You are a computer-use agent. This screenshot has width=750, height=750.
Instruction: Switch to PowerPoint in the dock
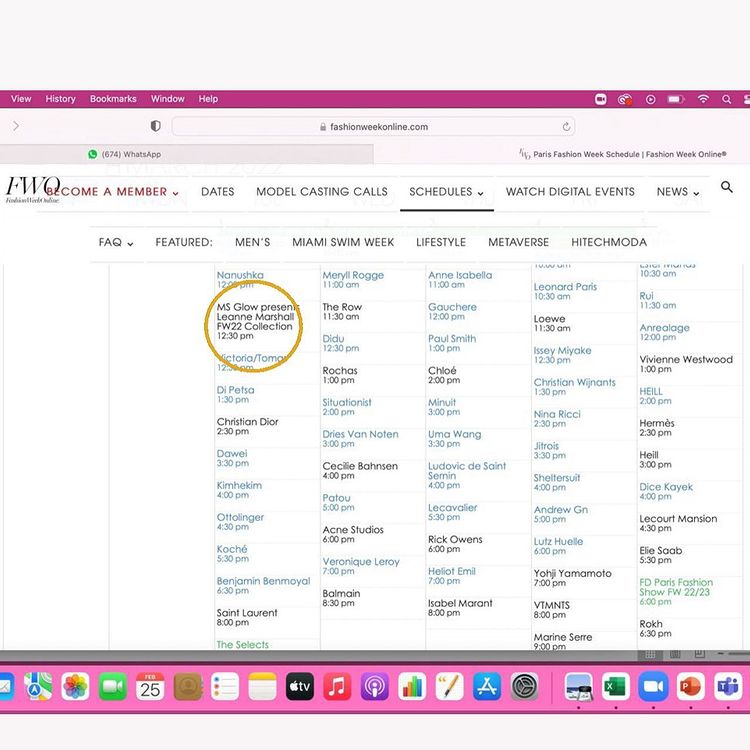pos(691,686)
